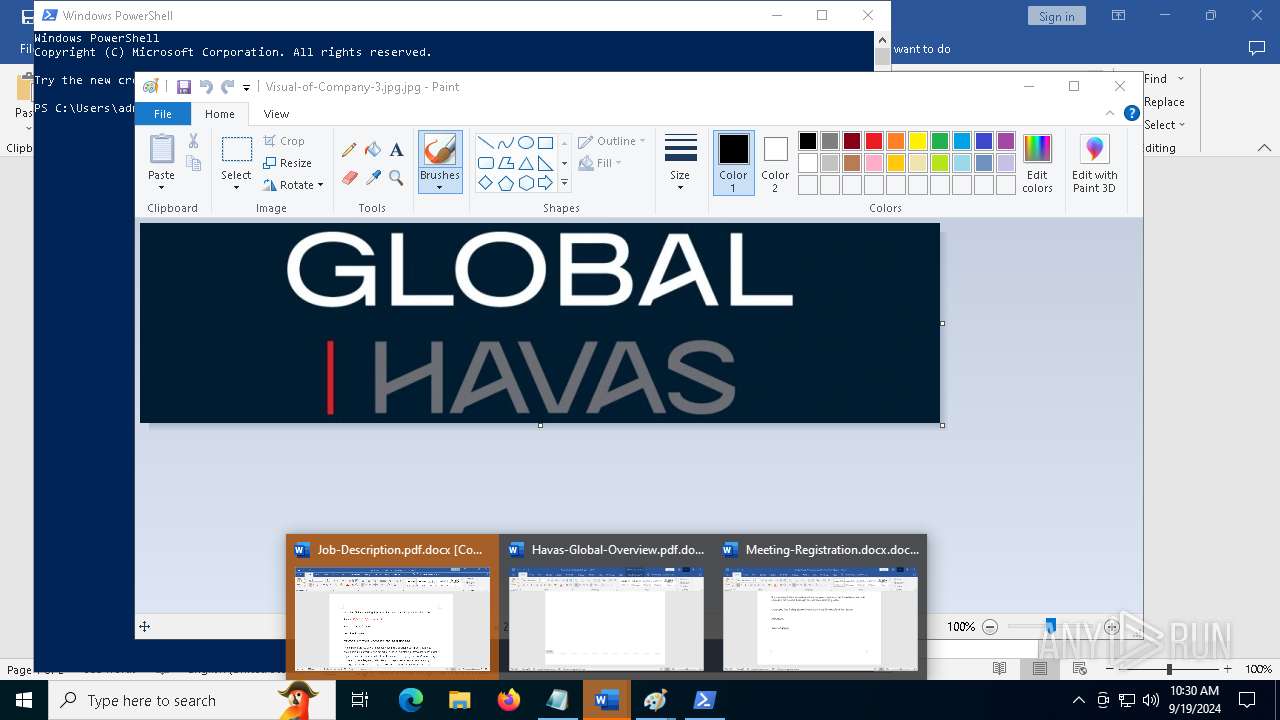The height and width of the screenshot is (720, 1280).
Task: Open the Find dropdown in Word
Action: pos(1180,79)
